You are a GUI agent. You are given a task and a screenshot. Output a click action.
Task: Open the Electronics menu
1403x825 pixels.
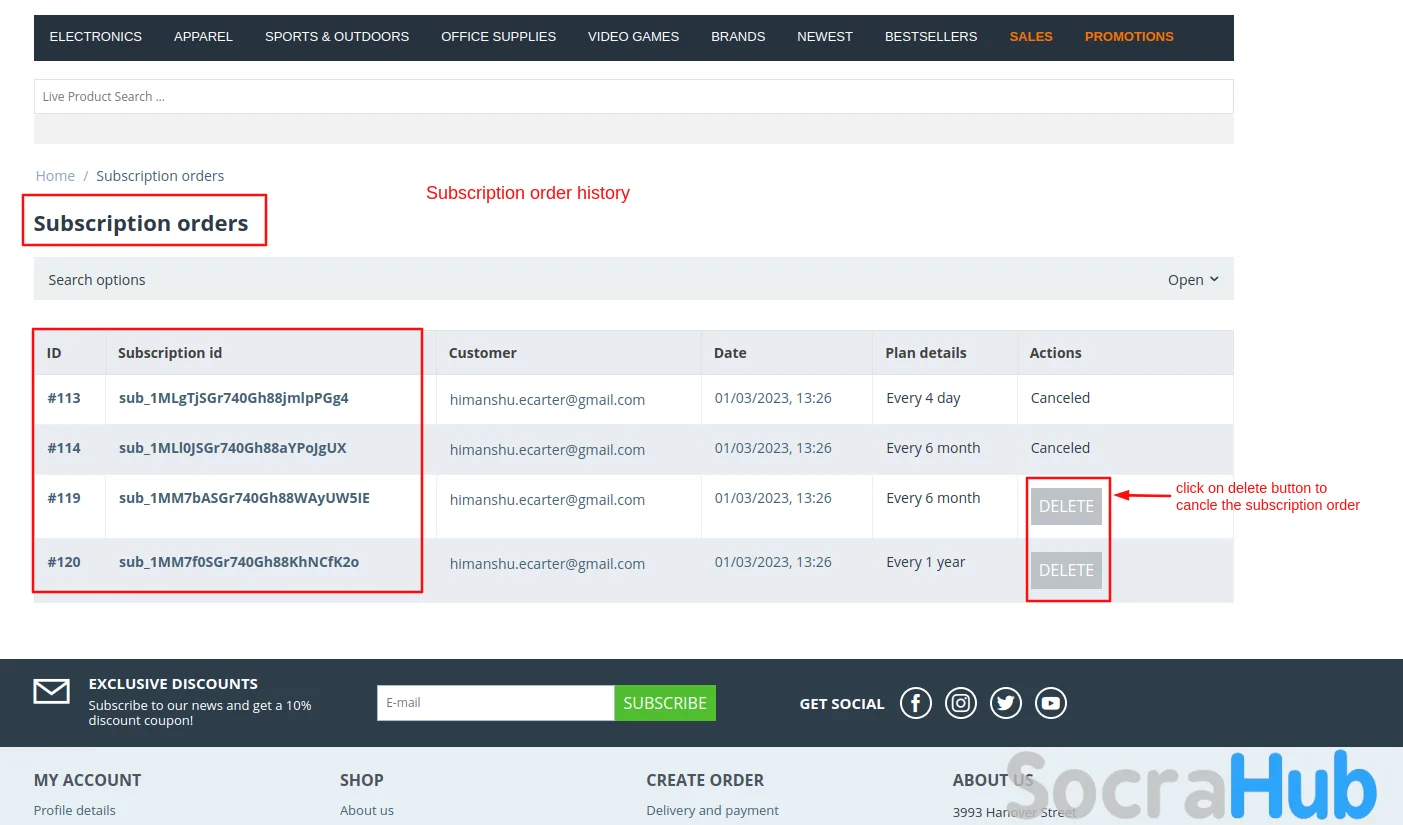[x=96, y=37]
